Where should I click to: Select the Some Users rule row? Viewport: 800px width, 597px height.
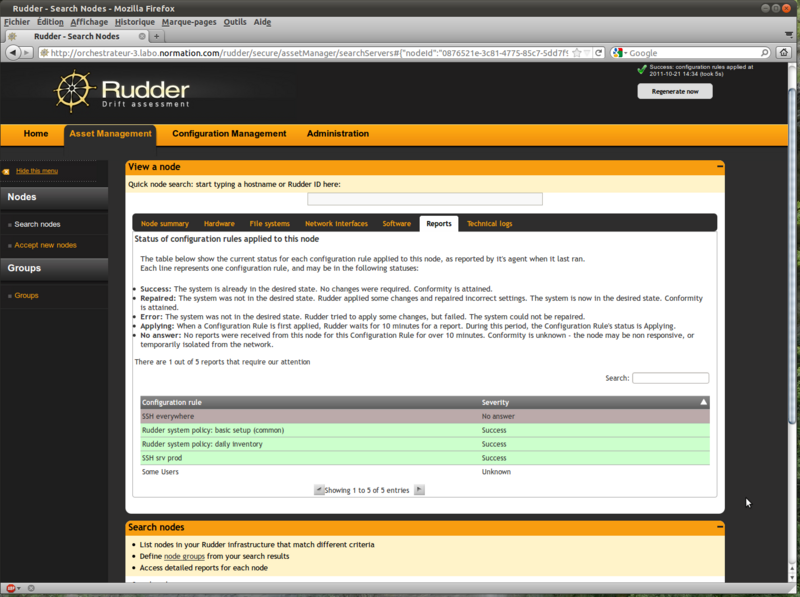click(425, 471)
